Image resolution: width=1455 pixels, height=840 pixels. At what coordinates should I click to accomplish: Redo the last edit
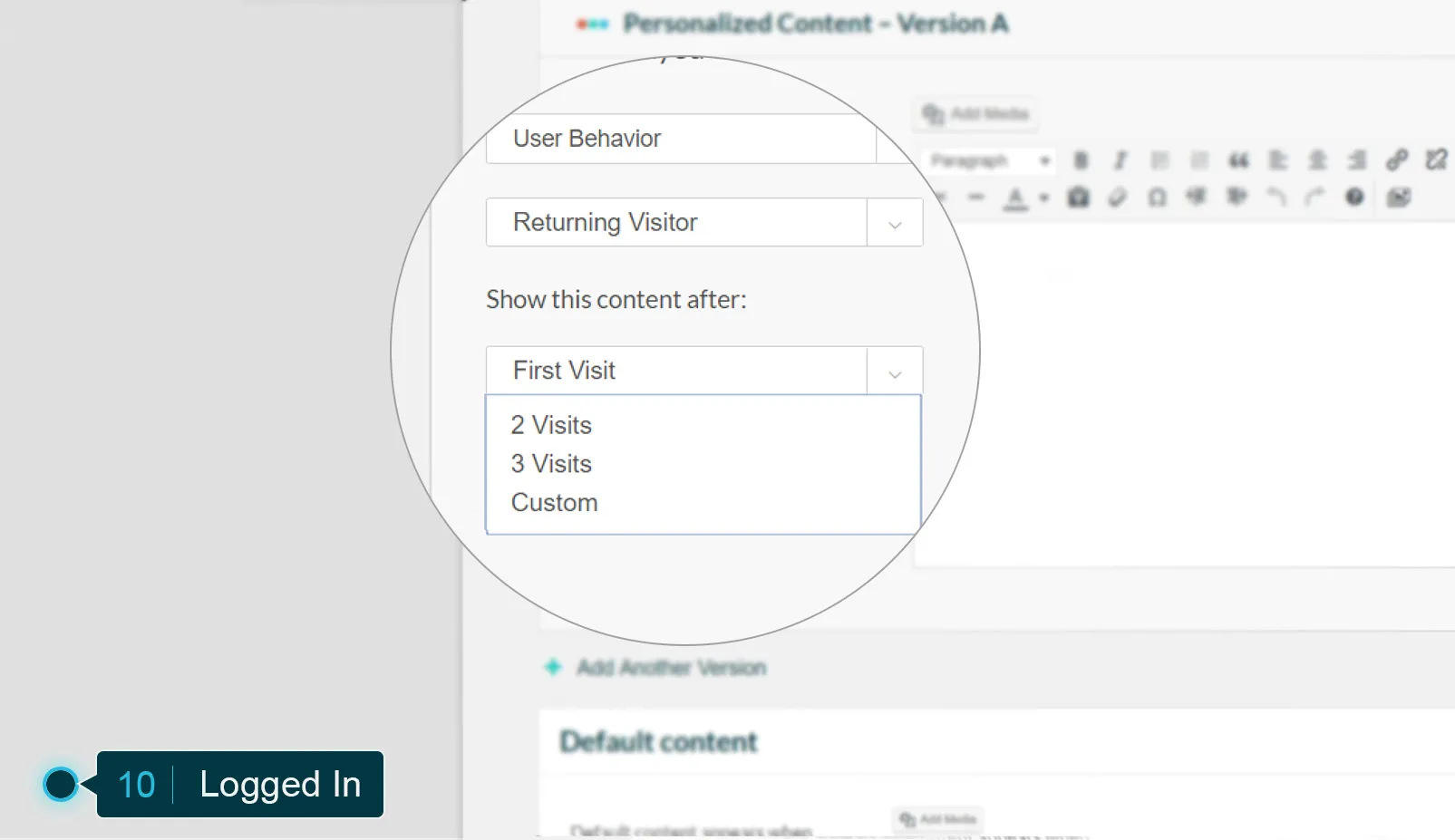pos(1314,197)
